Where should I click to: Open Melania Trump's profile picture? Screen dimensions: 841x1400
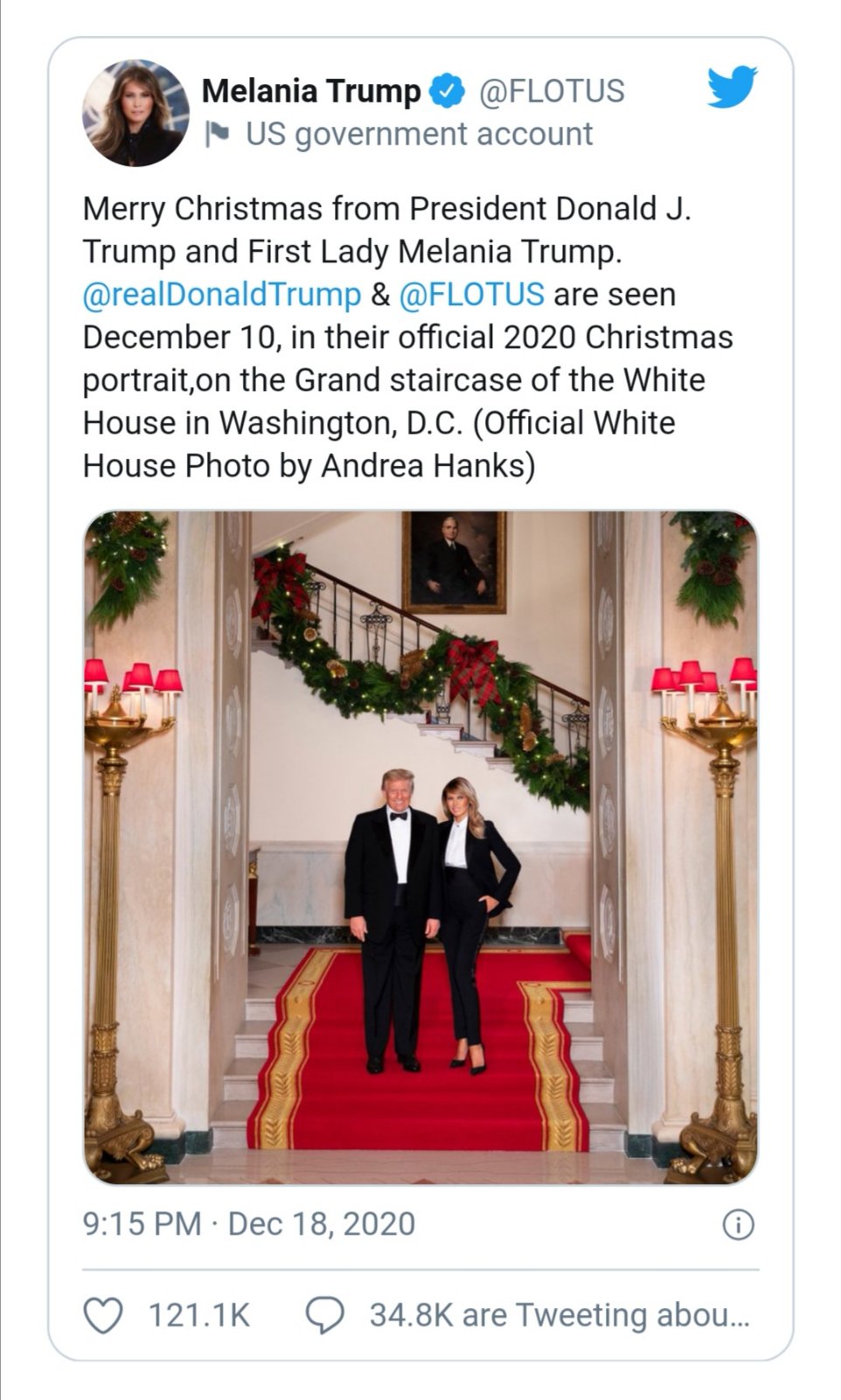click(x=136, y=113)
